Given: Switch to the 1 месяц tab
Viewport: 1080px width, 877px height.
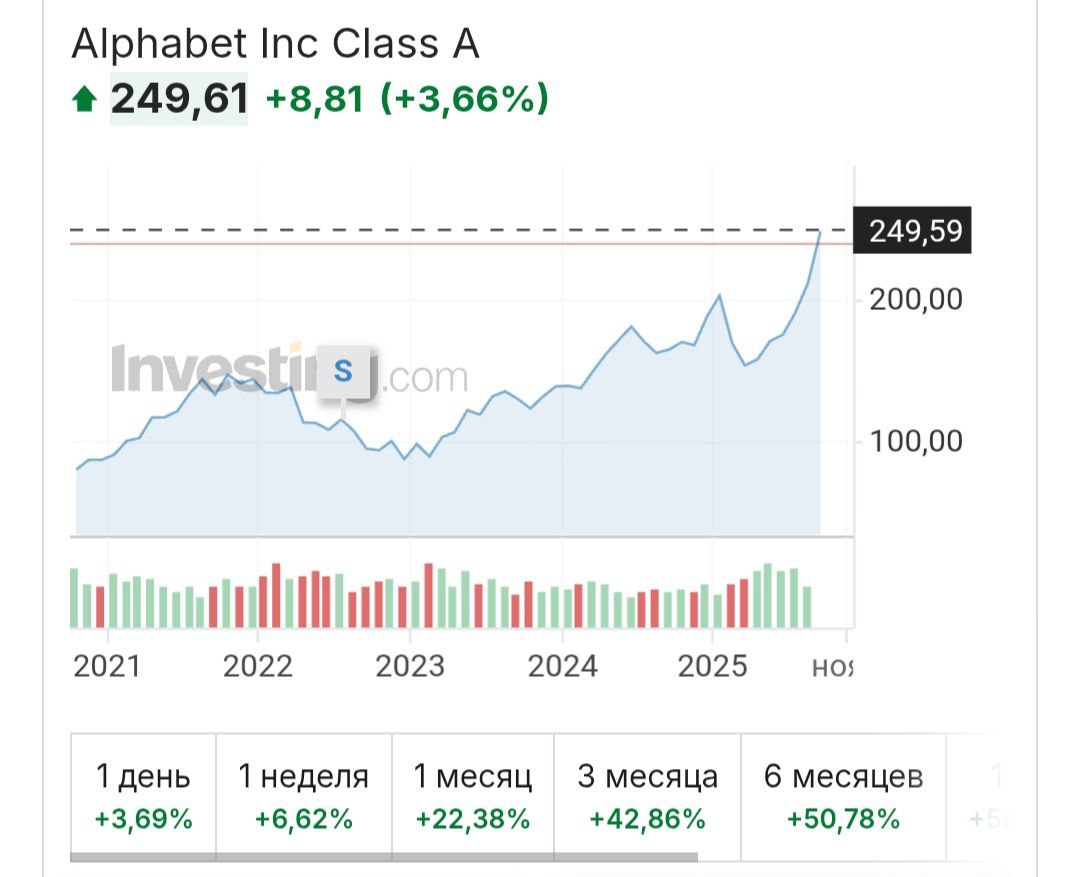Looking at the screenshot, I should (x=472, y=797).
